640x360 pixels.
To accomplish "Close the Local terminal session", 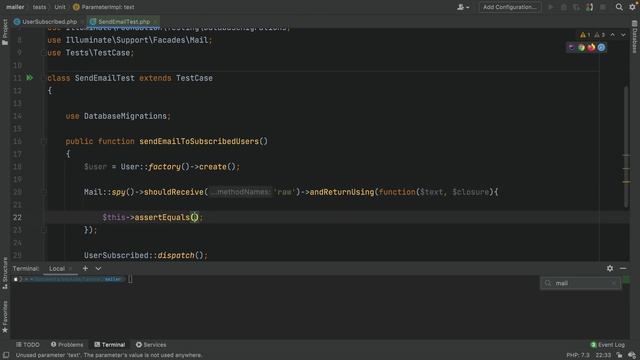I will (71, 269).
